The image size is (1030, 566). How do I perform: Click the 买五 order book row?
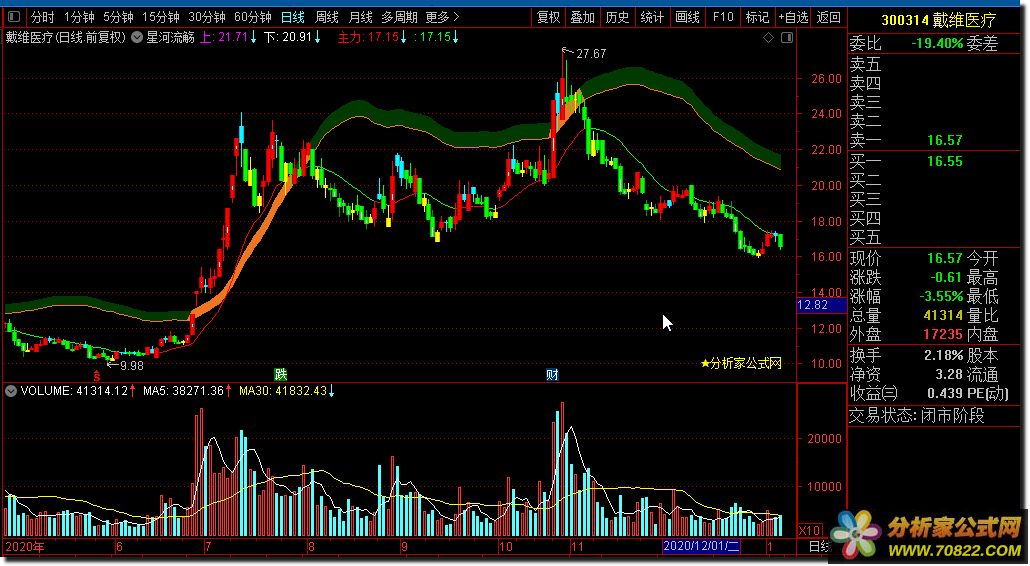pyautogui.click(x=935, y=237)
